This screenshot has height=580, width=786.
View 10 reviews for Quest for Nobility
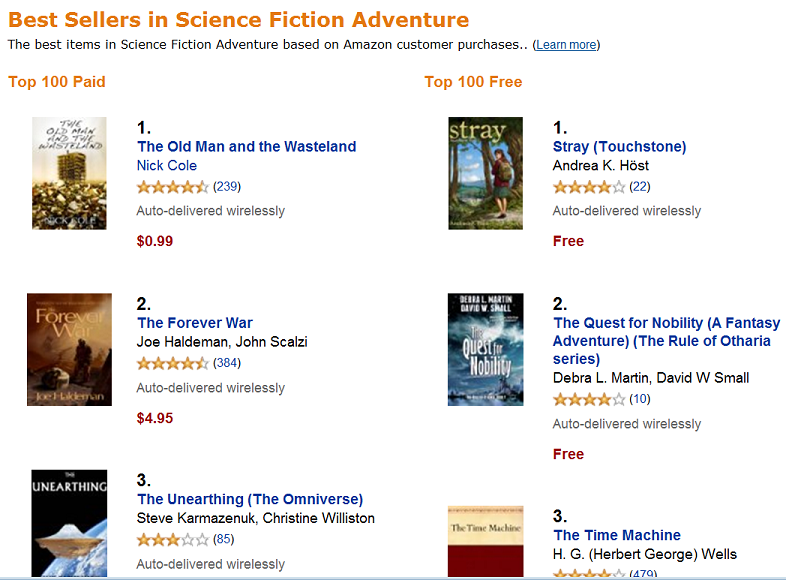point(640,399)
